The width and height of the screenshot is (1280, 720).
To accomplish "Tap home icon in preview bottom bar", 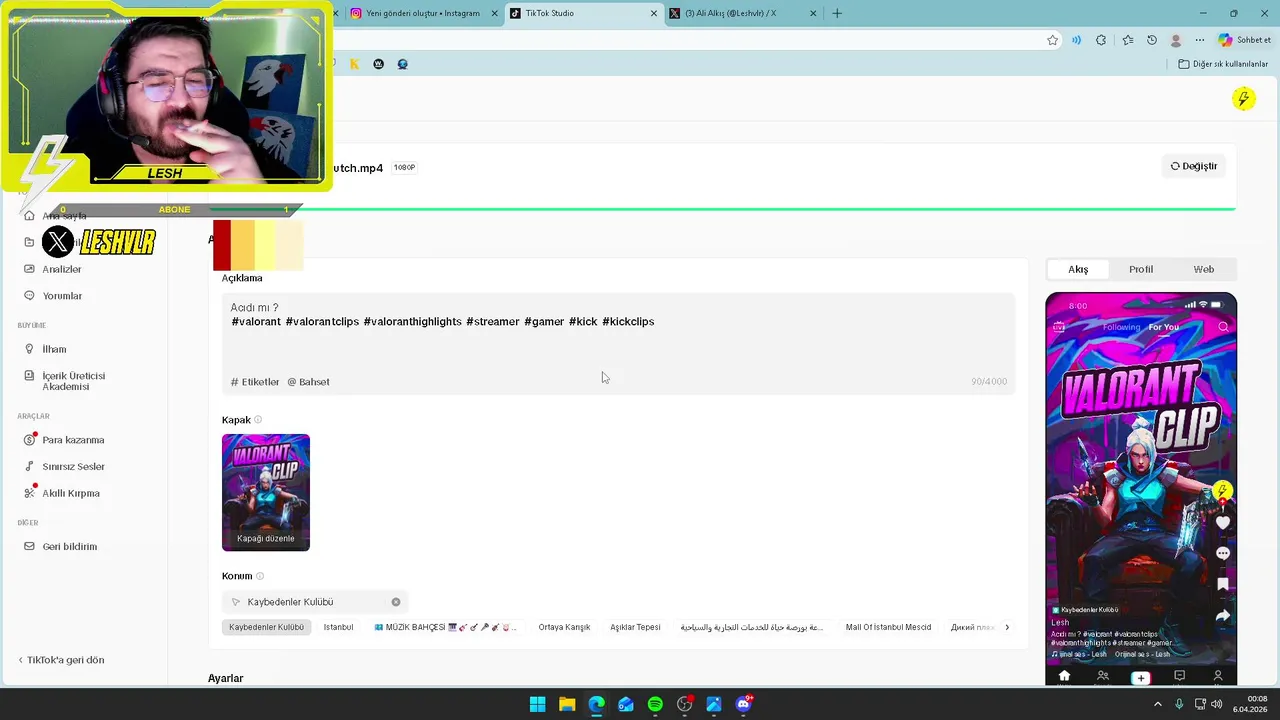I will [x=1064, y=676].
